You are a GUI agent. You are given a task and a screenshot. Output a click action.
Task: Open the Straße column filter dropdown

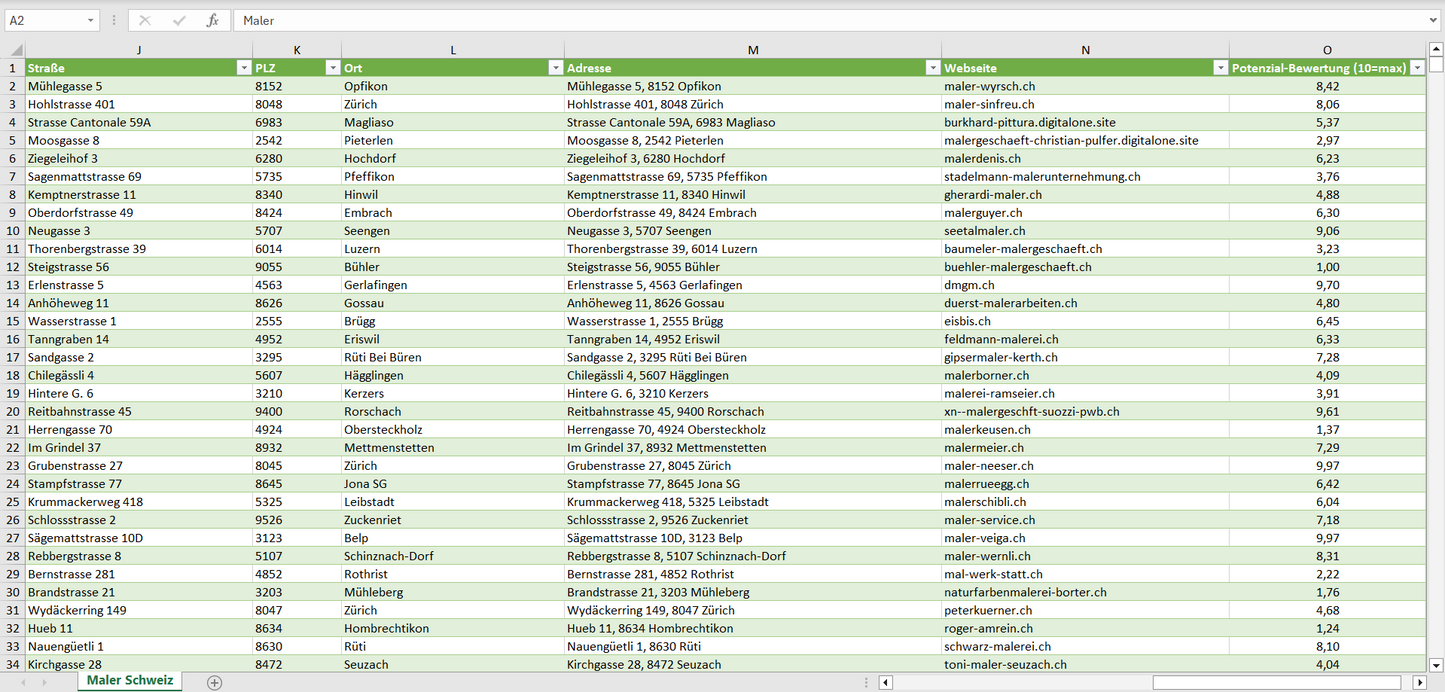(243, 68)
